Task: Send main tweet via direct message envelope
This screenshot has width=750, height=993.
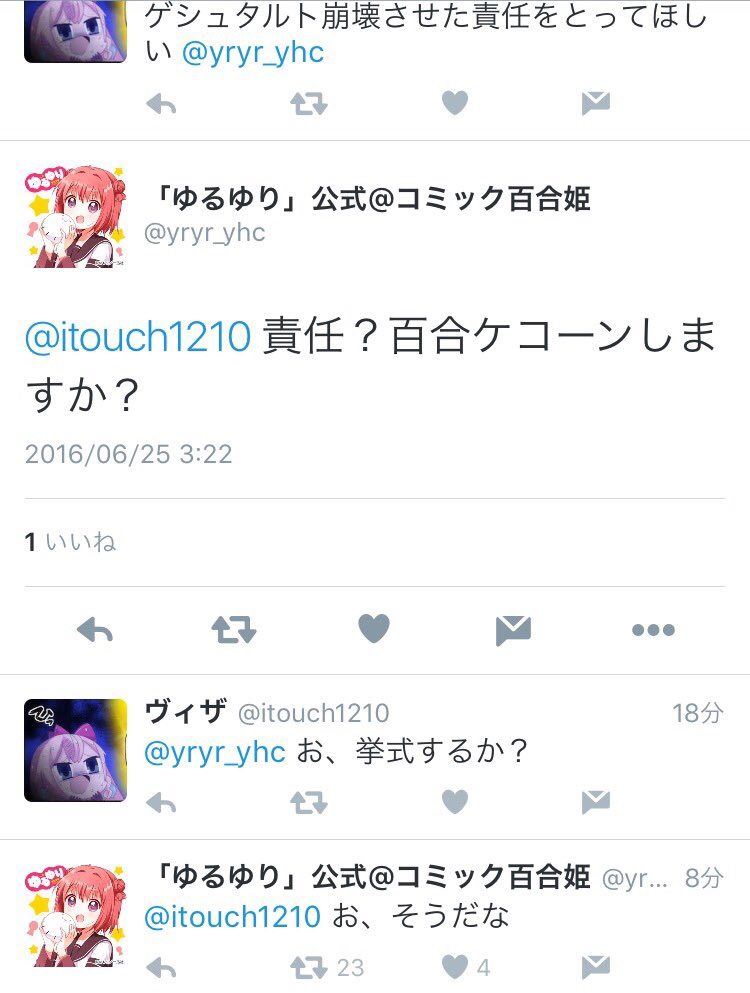Action: (x=513, y=630)
